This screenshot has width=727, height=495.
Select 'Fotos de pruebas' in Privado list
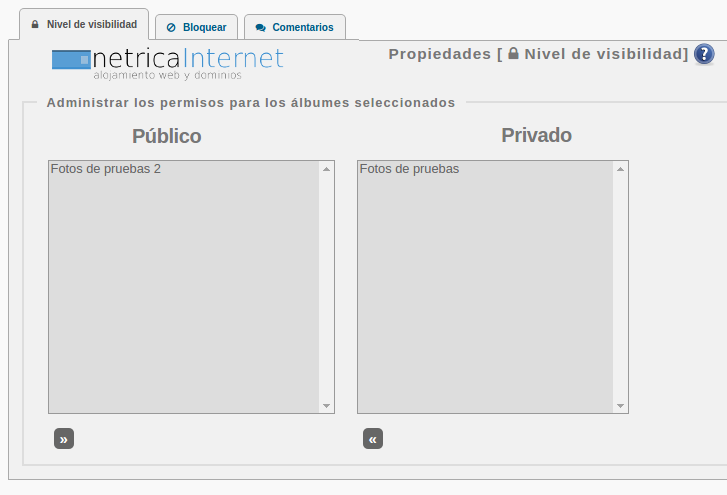485,169
